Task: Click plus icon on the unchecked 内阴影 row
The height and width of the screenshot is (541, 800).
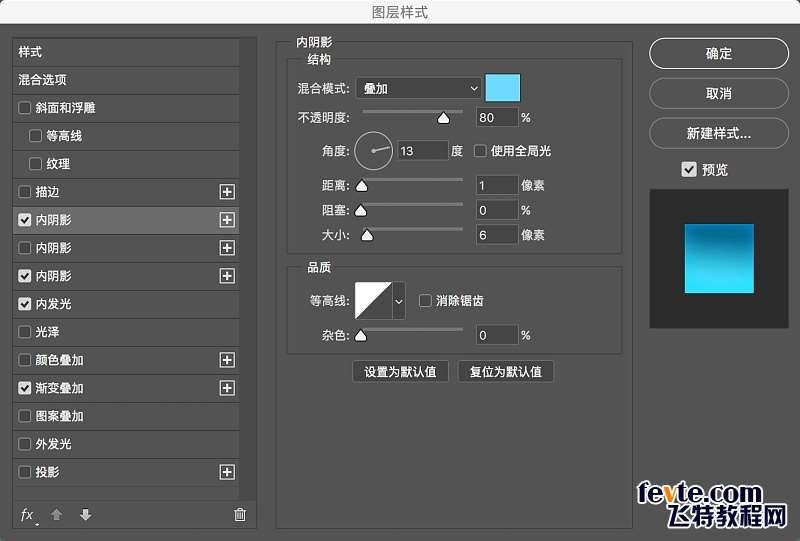Action: pos(227,248)
